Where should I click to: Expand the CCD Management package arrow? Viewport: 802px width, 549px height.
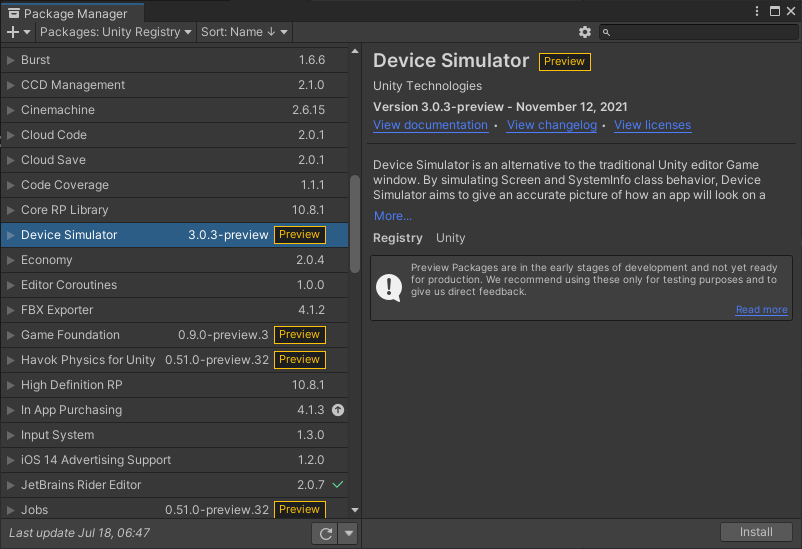coord(10,85)
